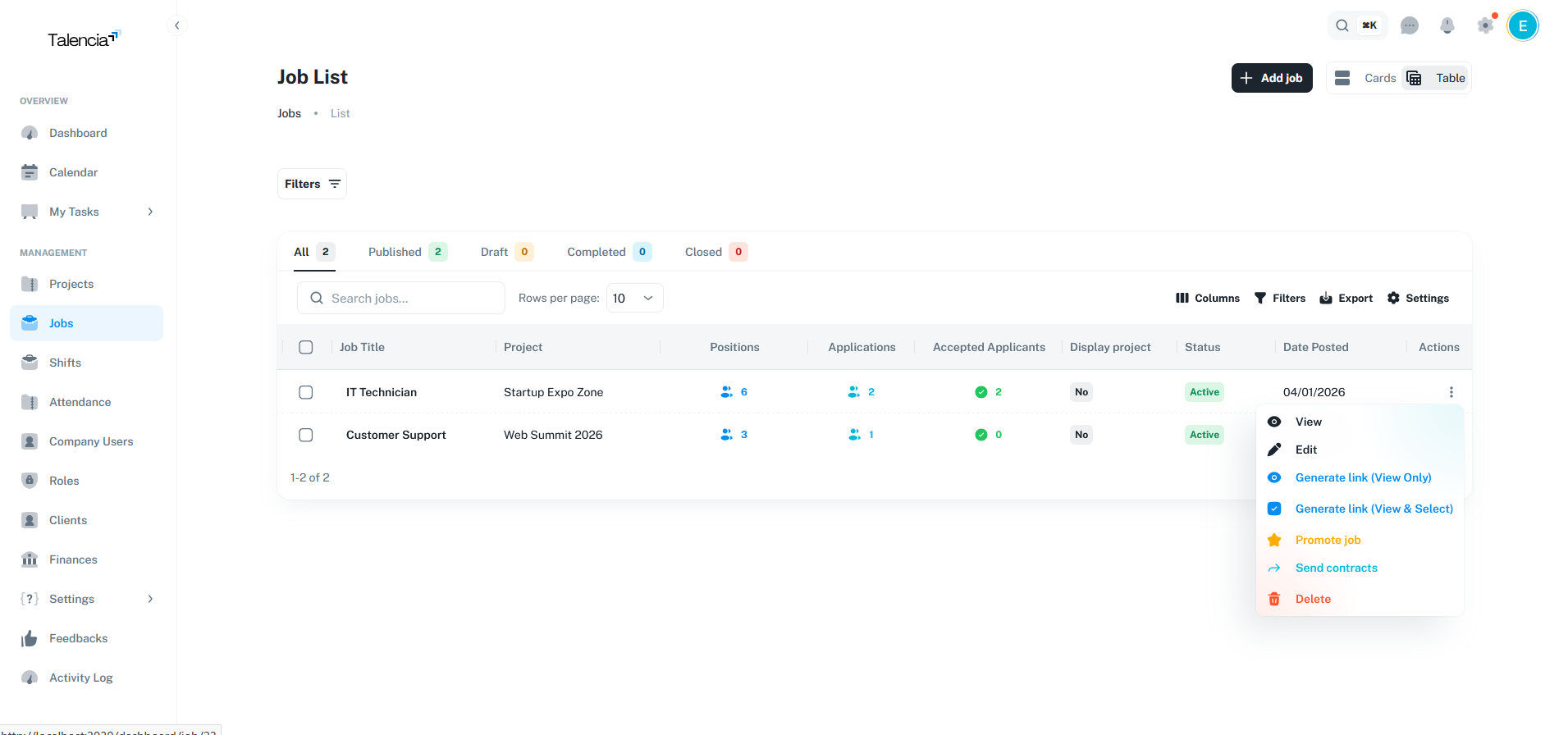Choose Send contracts

(1360, 568)
